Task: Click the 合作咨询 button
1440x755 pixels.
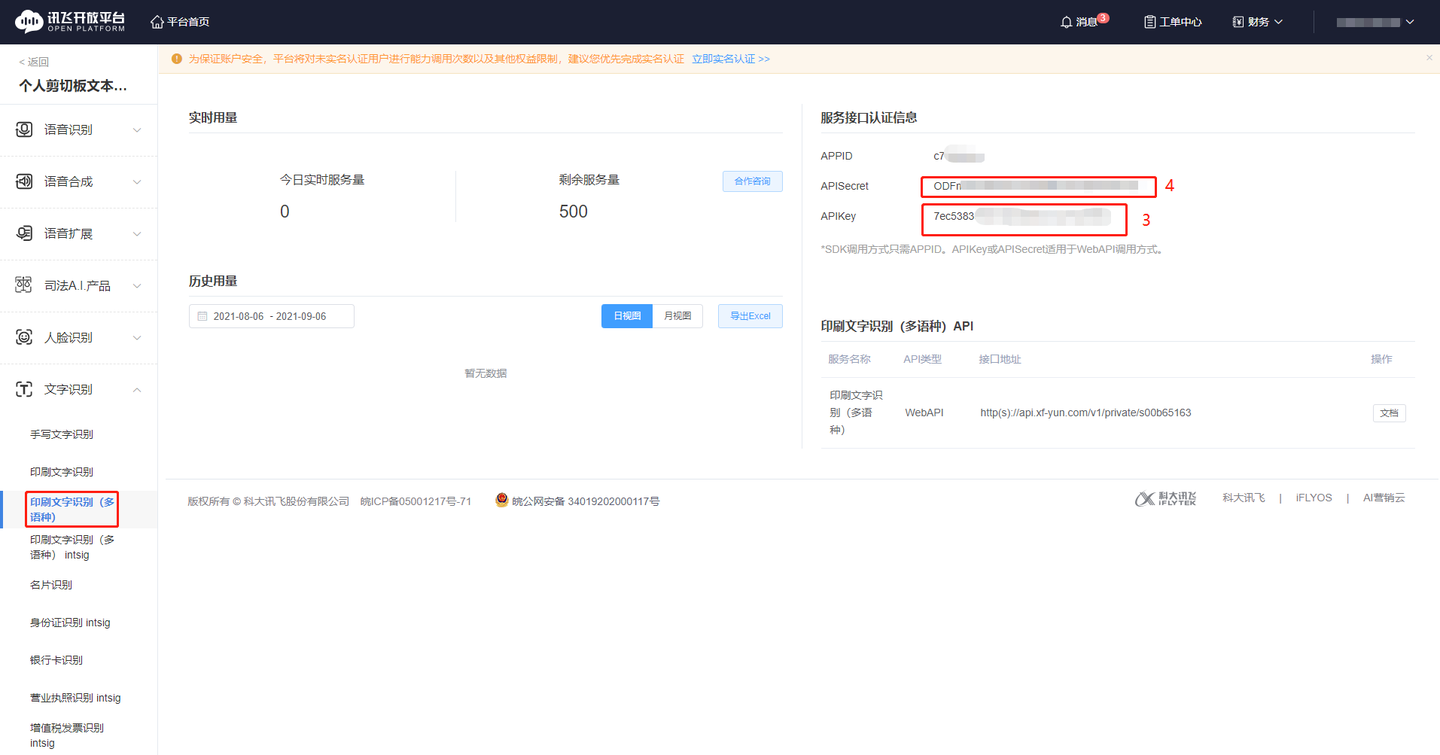Action: (x=752, y=180)
